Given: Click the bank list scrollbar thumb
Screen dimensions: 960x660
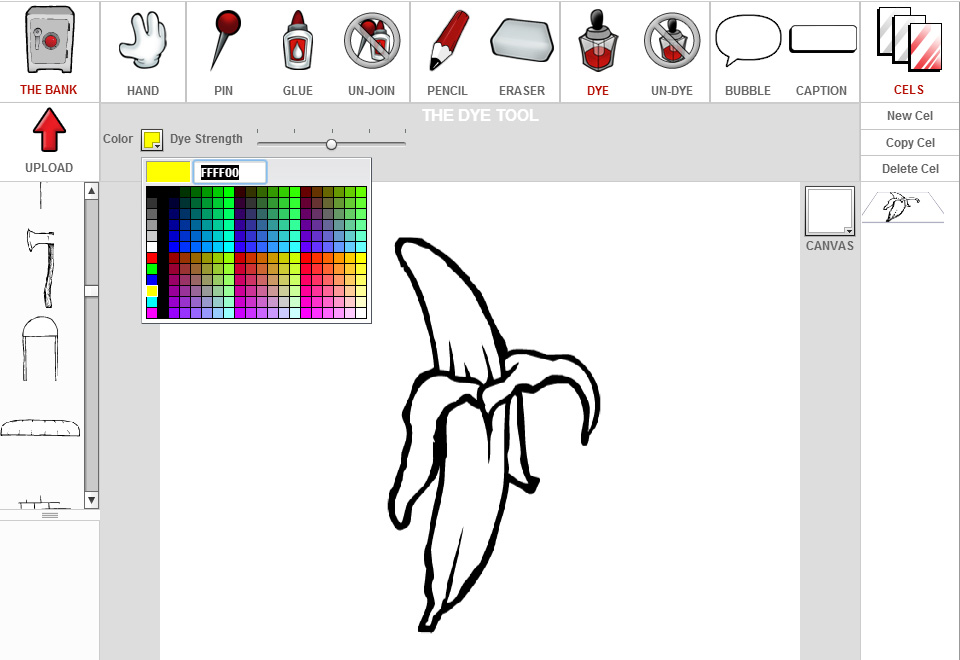Looking at the screenshot, I should point(91,291).
